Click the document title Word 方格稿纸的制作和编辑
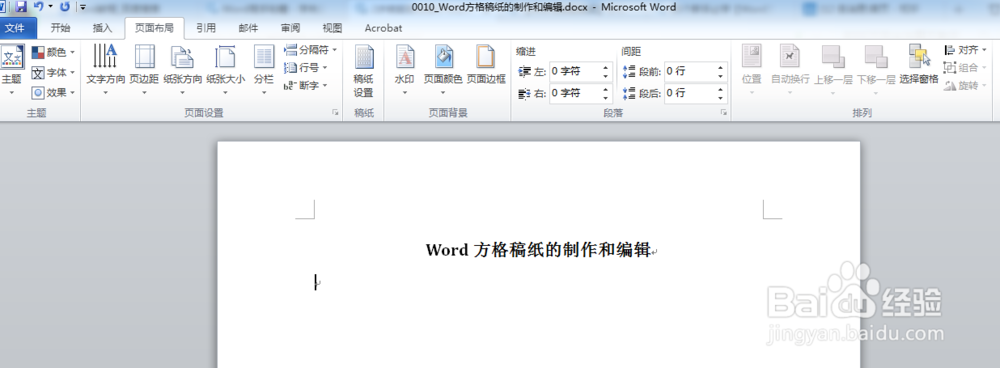 pos(538,250)
